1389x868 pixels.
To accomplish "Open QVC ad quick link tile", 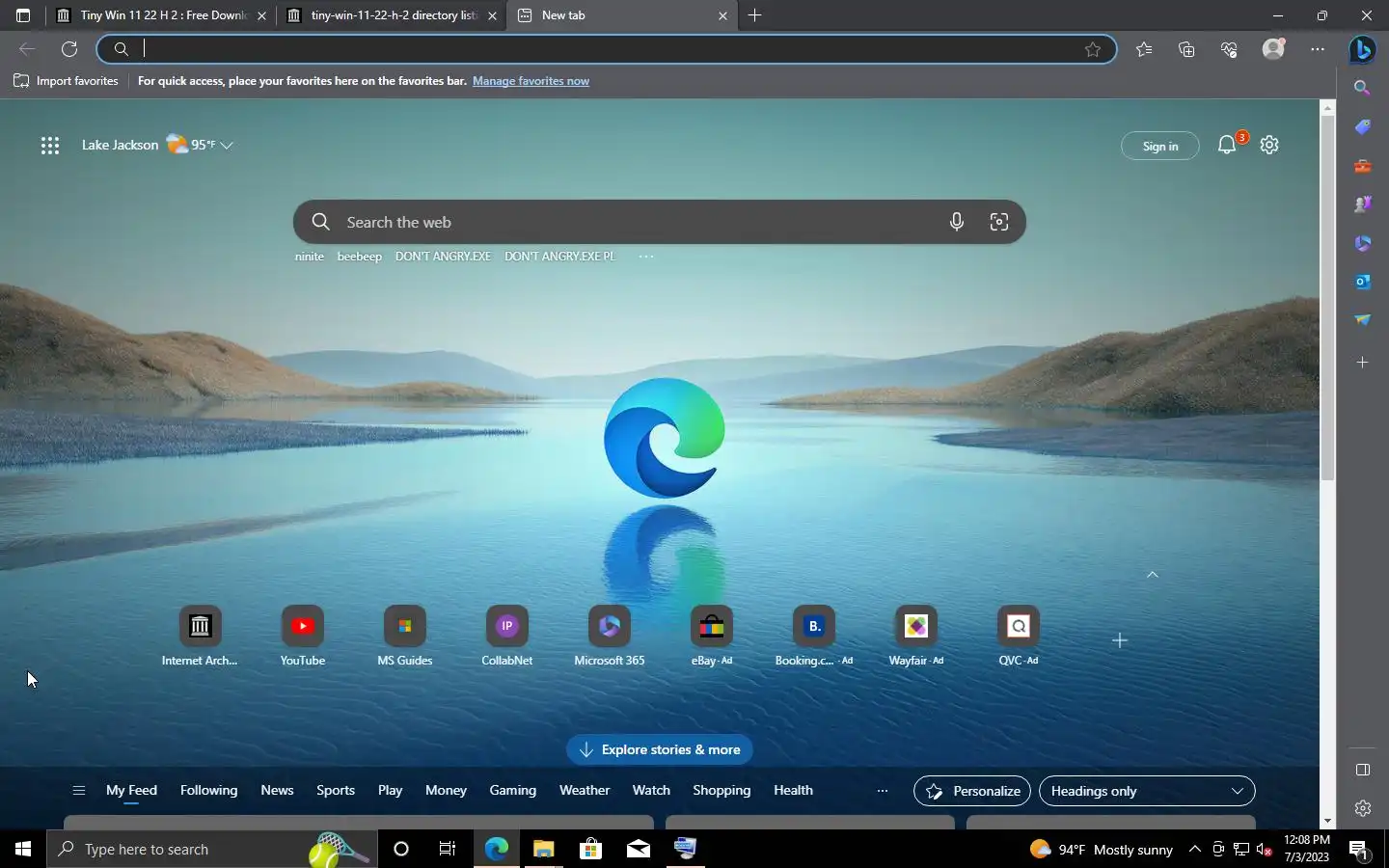I will [1018, 637].
